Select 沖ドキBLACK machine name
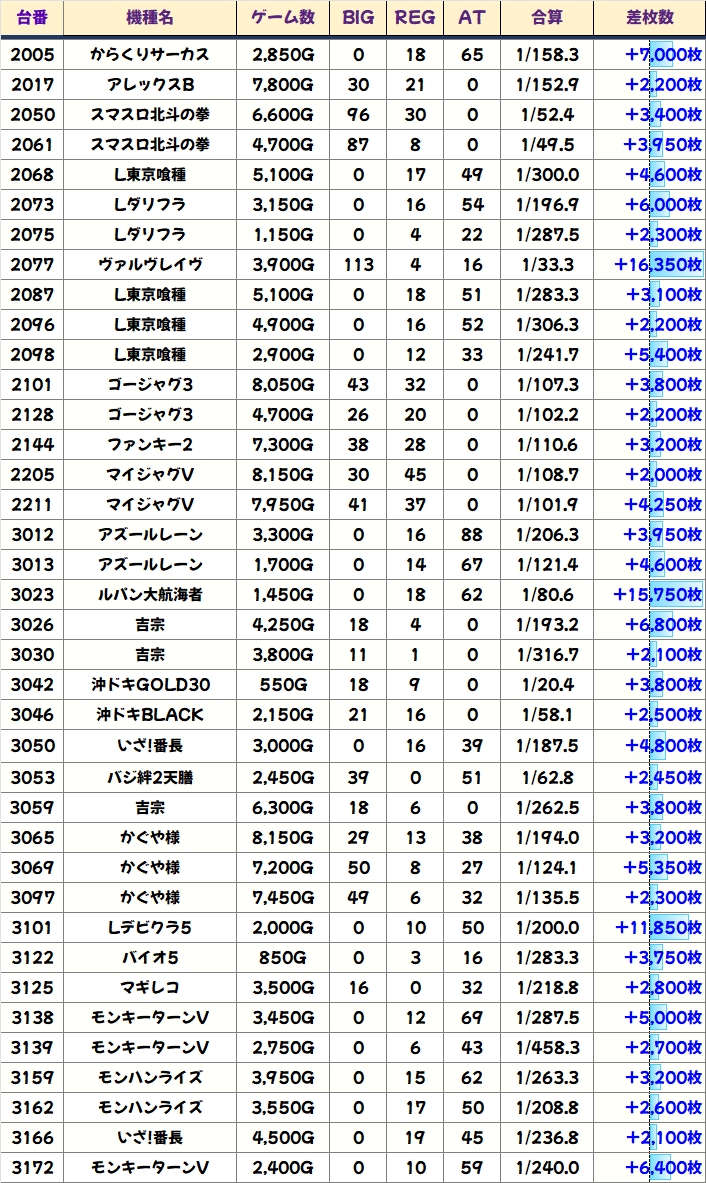Screen dimensions: 706x1183 [x=150, y=714]
